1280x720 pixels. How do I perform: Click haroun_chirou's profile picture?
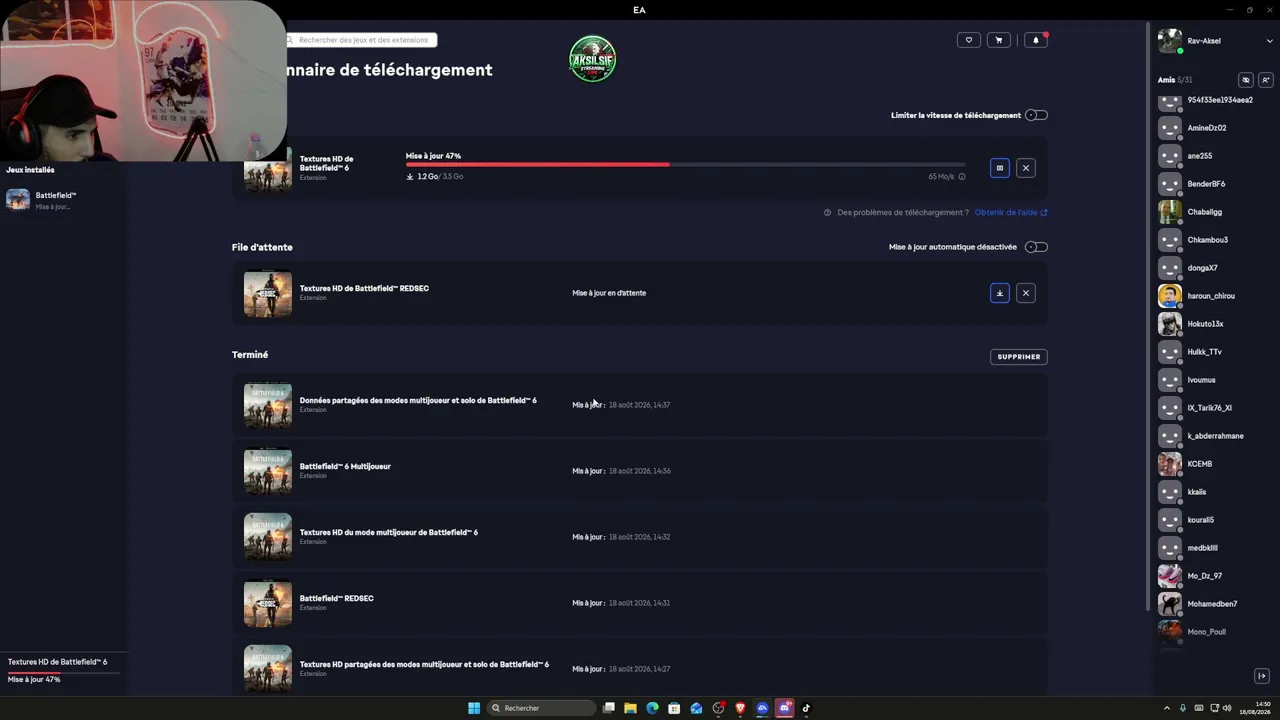1170,296
